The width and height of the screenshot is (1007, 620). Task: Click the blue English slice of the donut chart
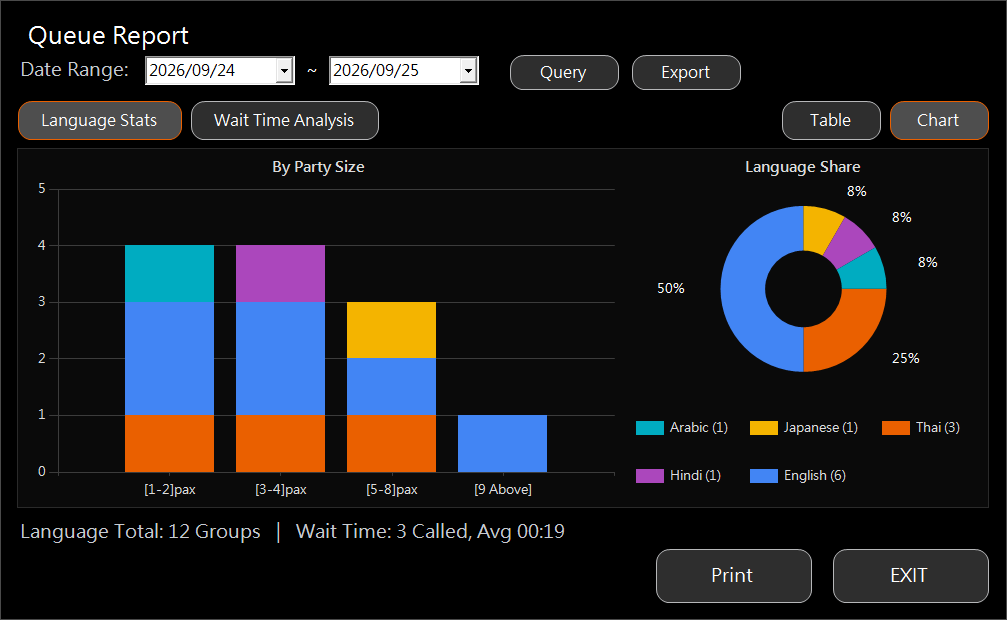tap(744, 289)
